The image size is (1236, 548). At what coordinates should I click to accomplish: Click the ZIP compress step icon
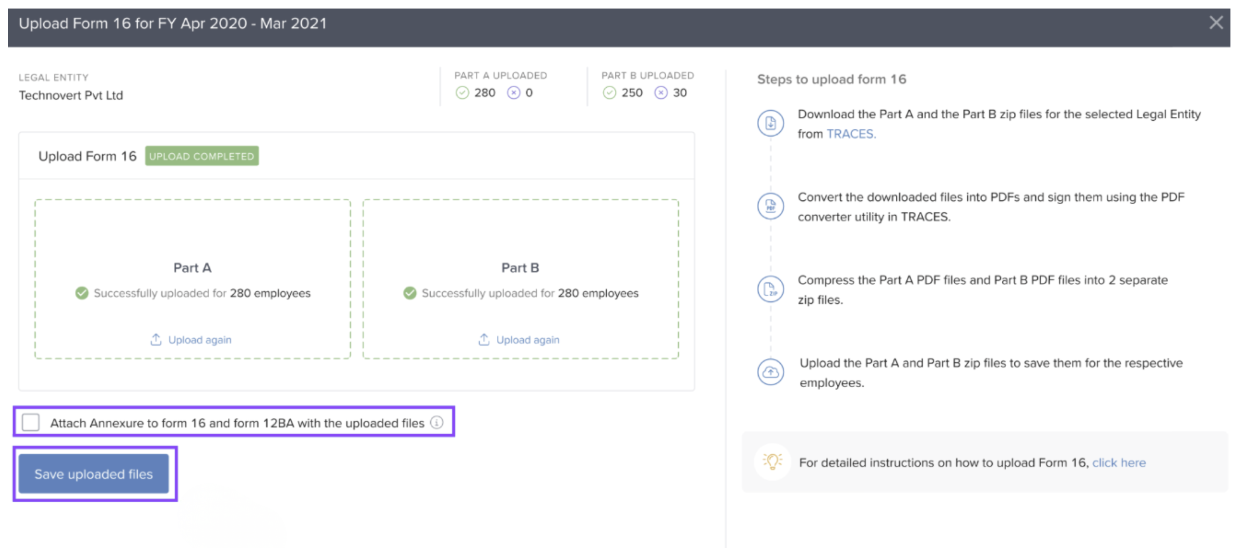[x=770, y=290]
